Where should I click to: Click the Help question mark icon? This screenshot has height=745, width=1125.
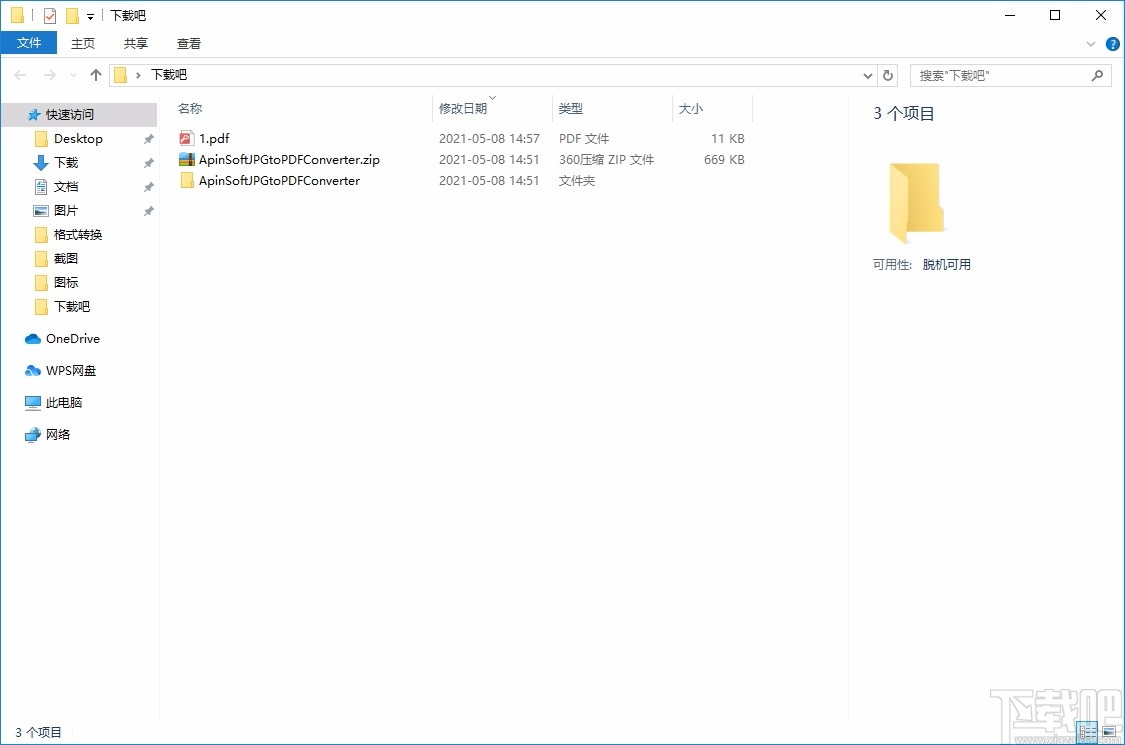tap(1112, 43)
